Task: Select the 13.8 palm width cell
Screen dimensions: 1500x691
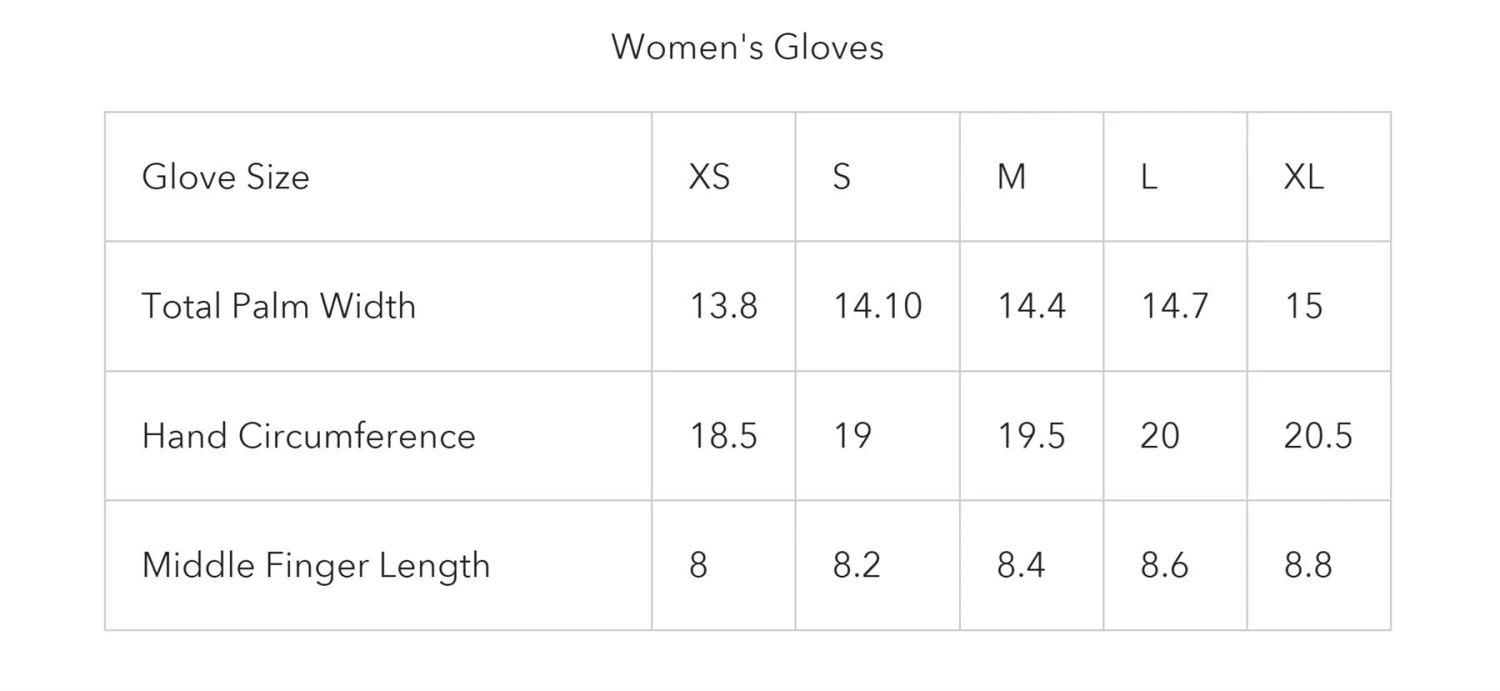Action: [723, 306]
